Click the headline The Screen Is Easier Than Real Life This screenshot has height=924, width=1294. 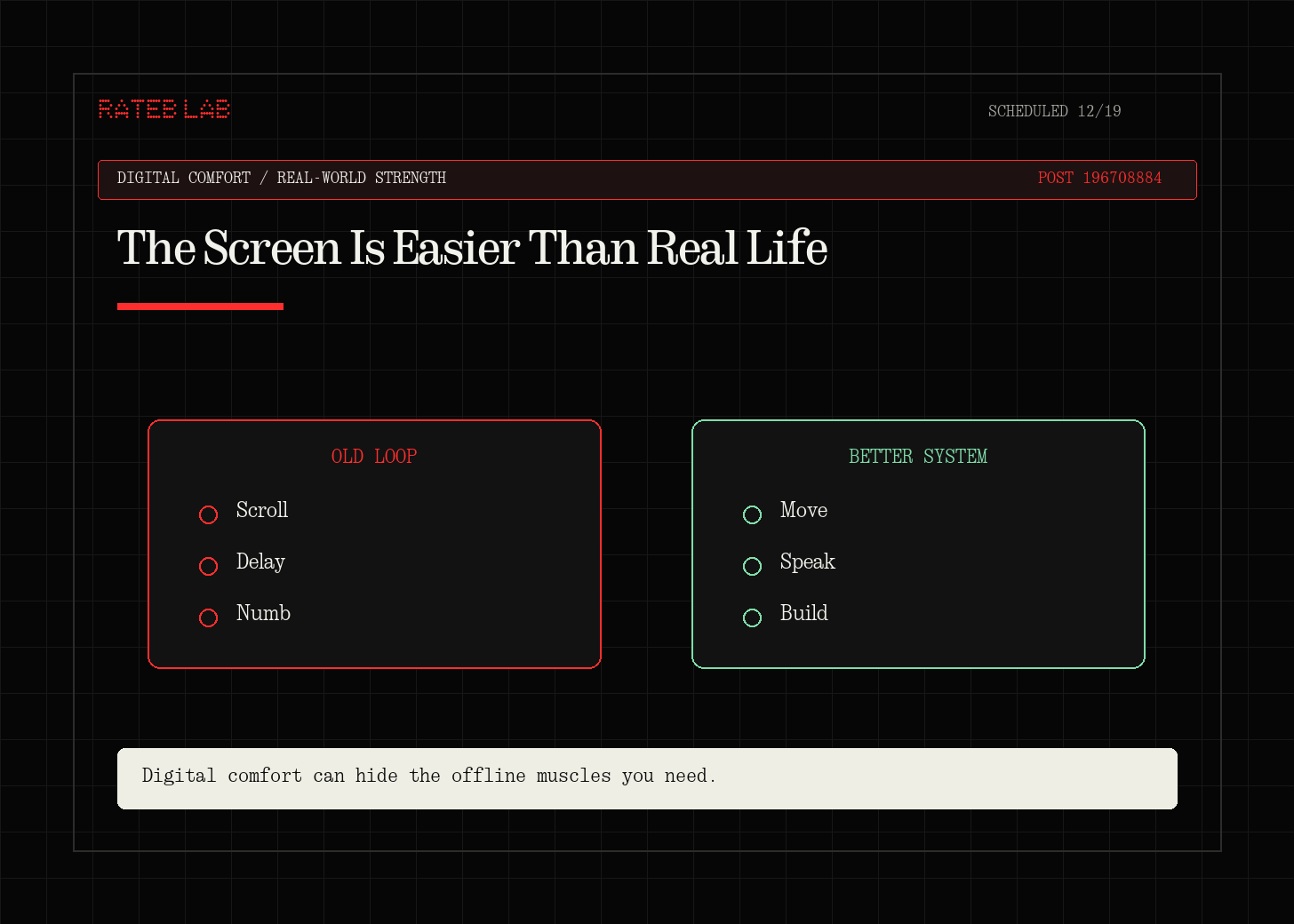(473, 248)
